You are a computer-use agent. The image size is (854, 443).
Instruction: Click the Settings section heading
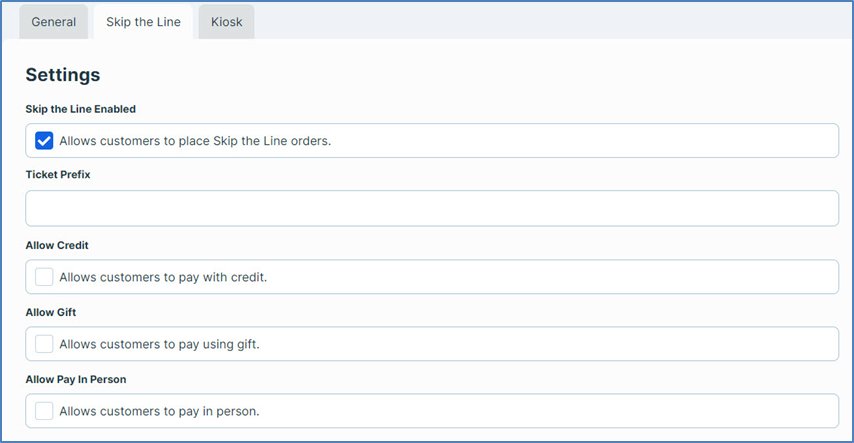62,75
